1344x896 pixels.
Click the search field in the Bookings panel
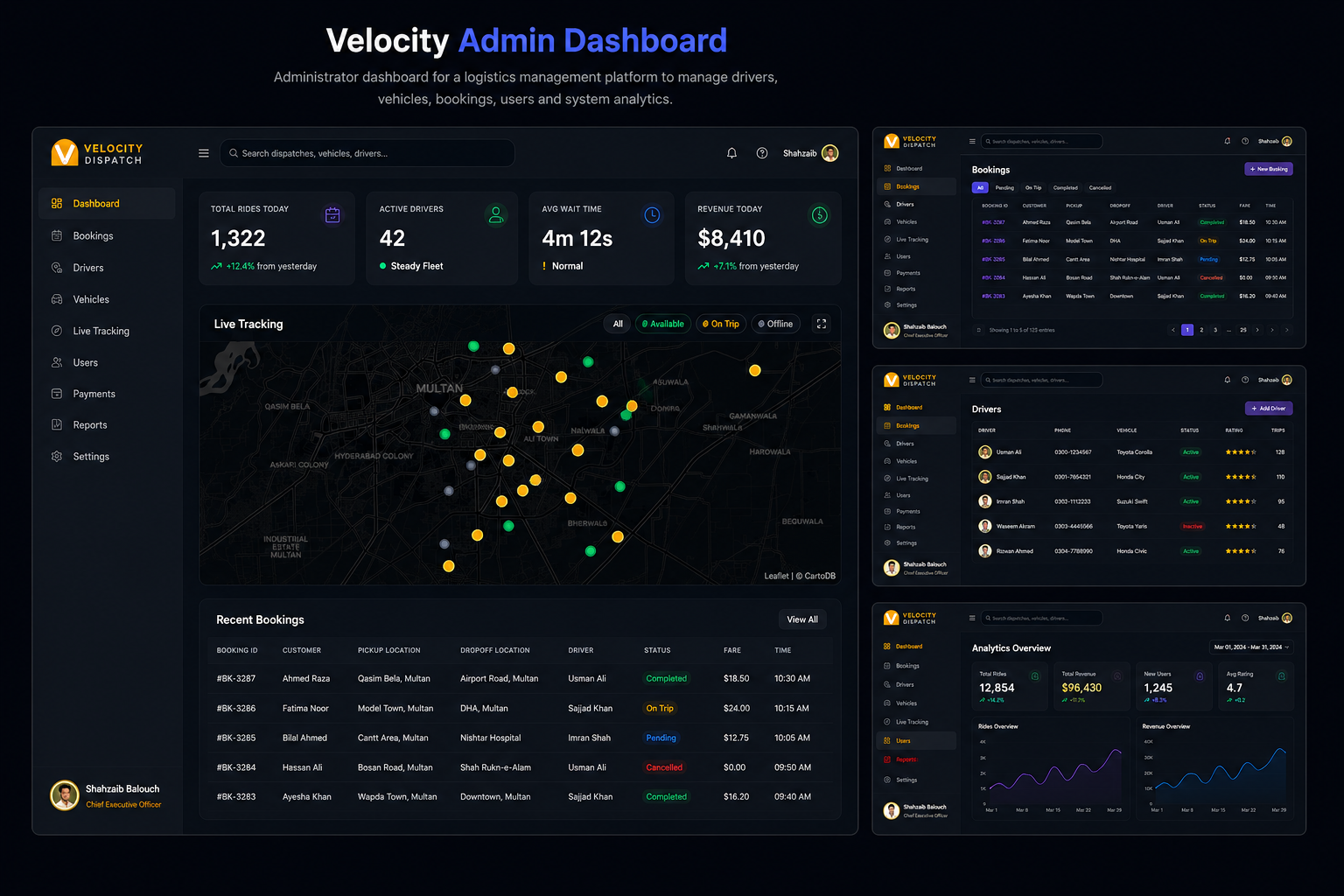click(x=1042, y=141)
